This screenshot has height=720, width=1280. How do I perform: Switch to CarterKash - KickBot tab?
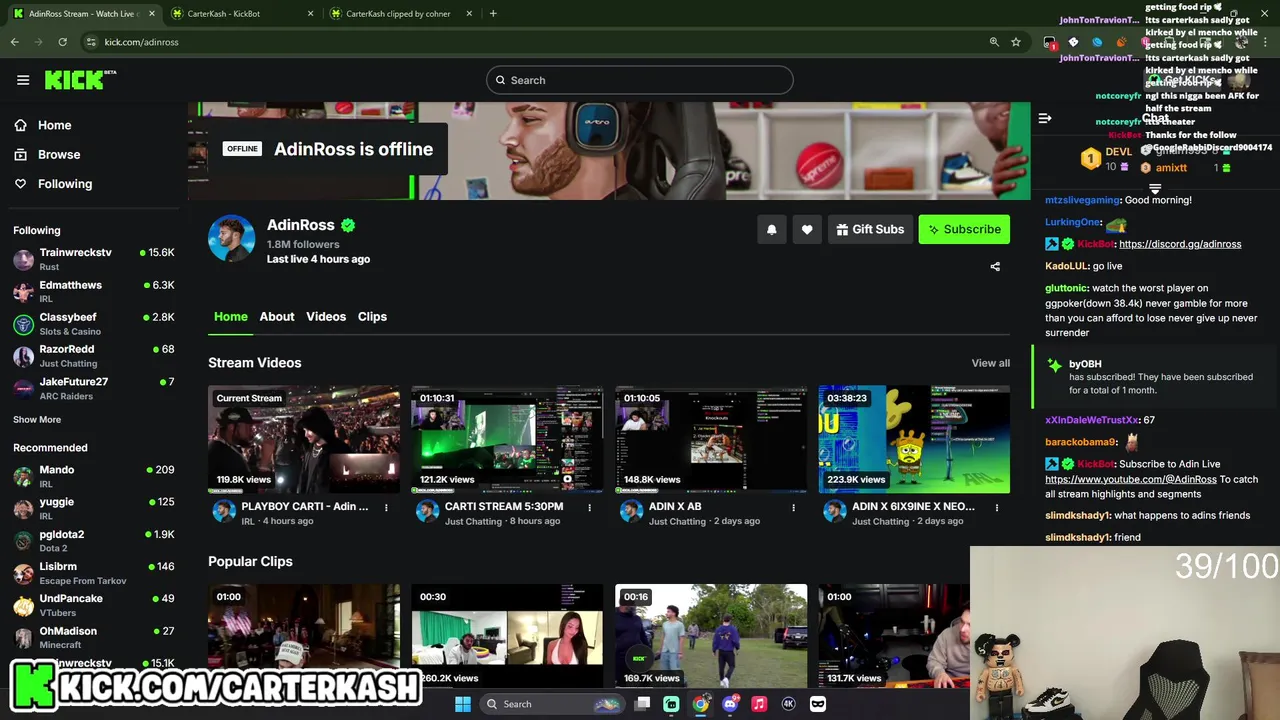point(240,14)
